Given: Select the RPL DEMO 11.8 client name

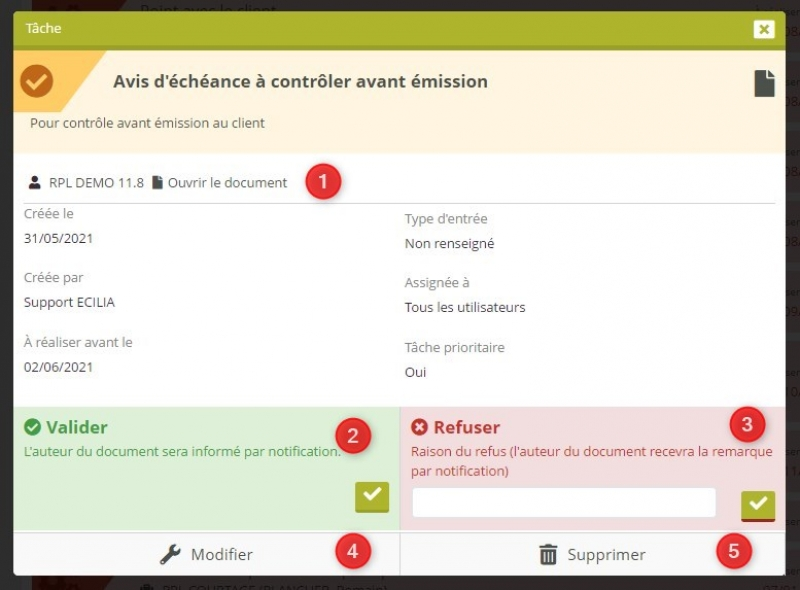Looking at the screenshot, I should coord(96,183).
